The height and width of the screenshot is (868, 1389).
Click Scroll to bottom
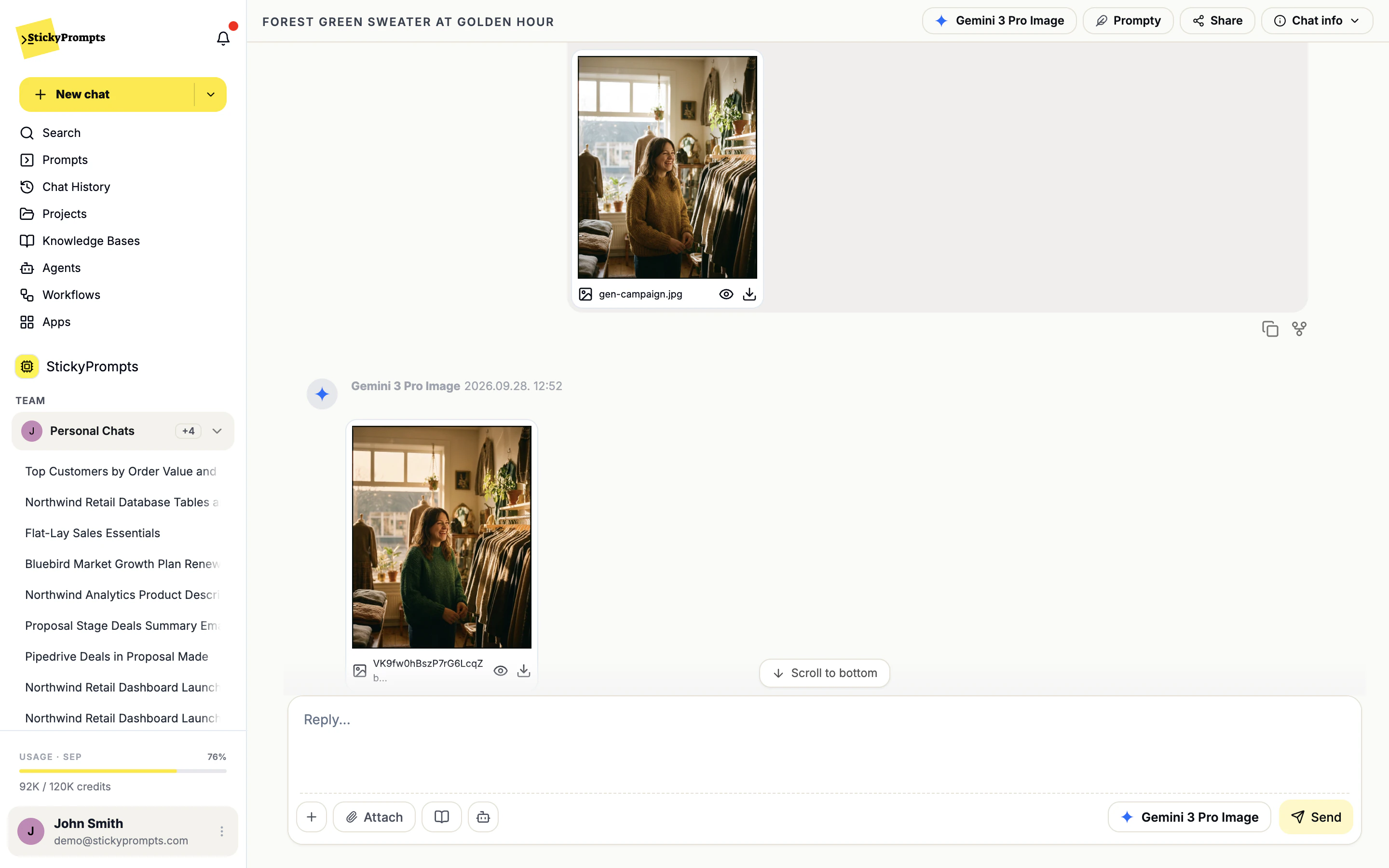(824, 673)
